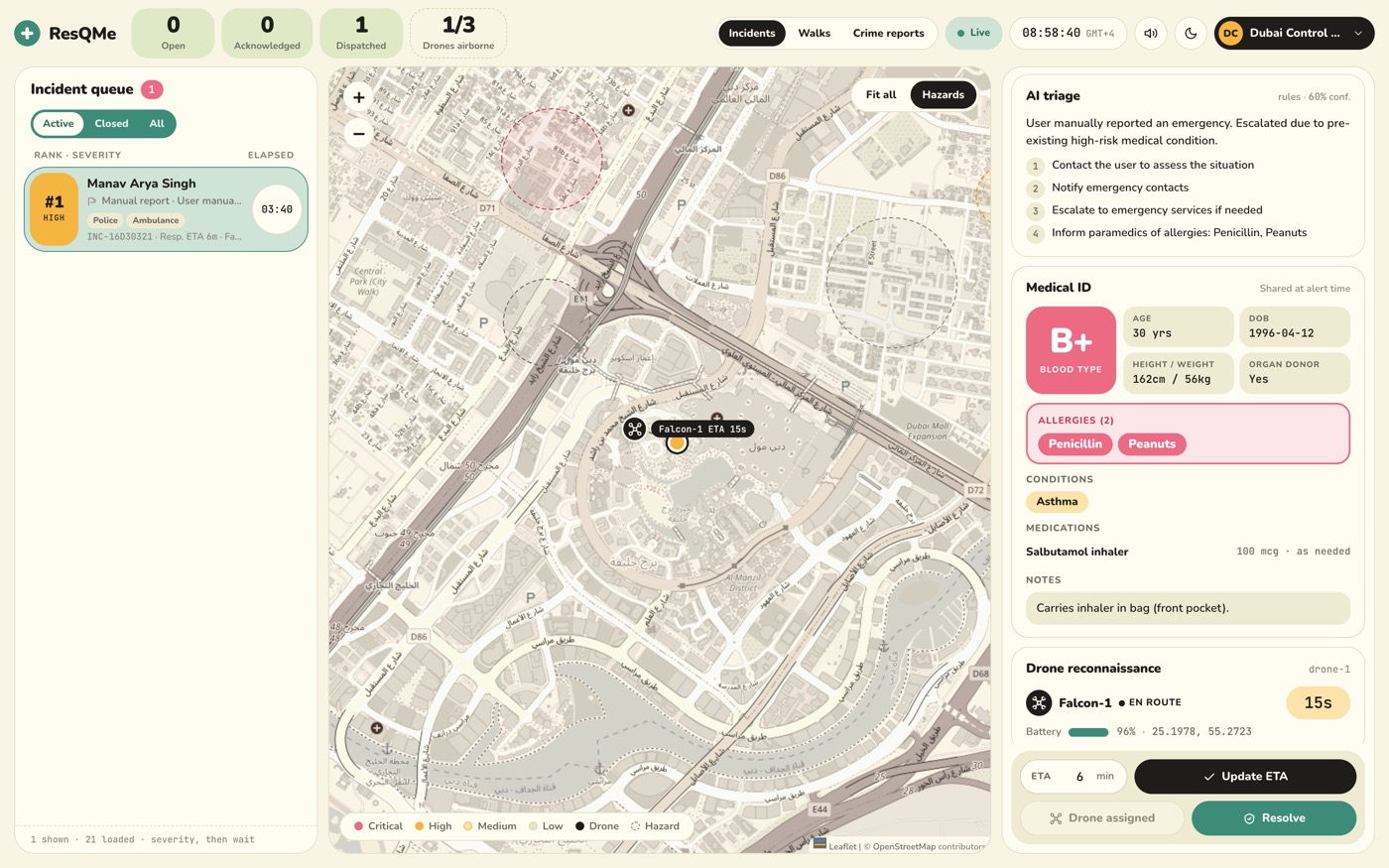Click the red incident count badge
Viewport: 1389px width, 868px height.
pyautogui.click(x=152, y=89)
